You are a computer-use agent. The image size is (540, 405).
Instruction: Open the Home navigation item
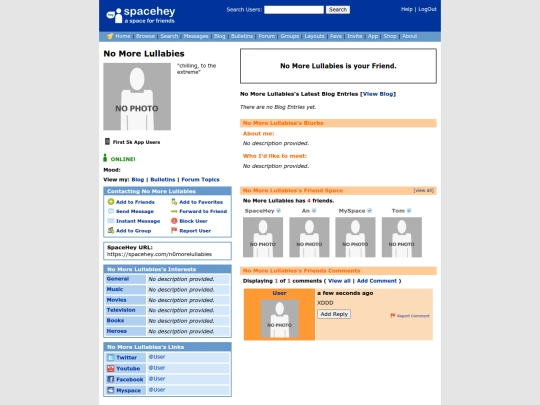[123, 36]
